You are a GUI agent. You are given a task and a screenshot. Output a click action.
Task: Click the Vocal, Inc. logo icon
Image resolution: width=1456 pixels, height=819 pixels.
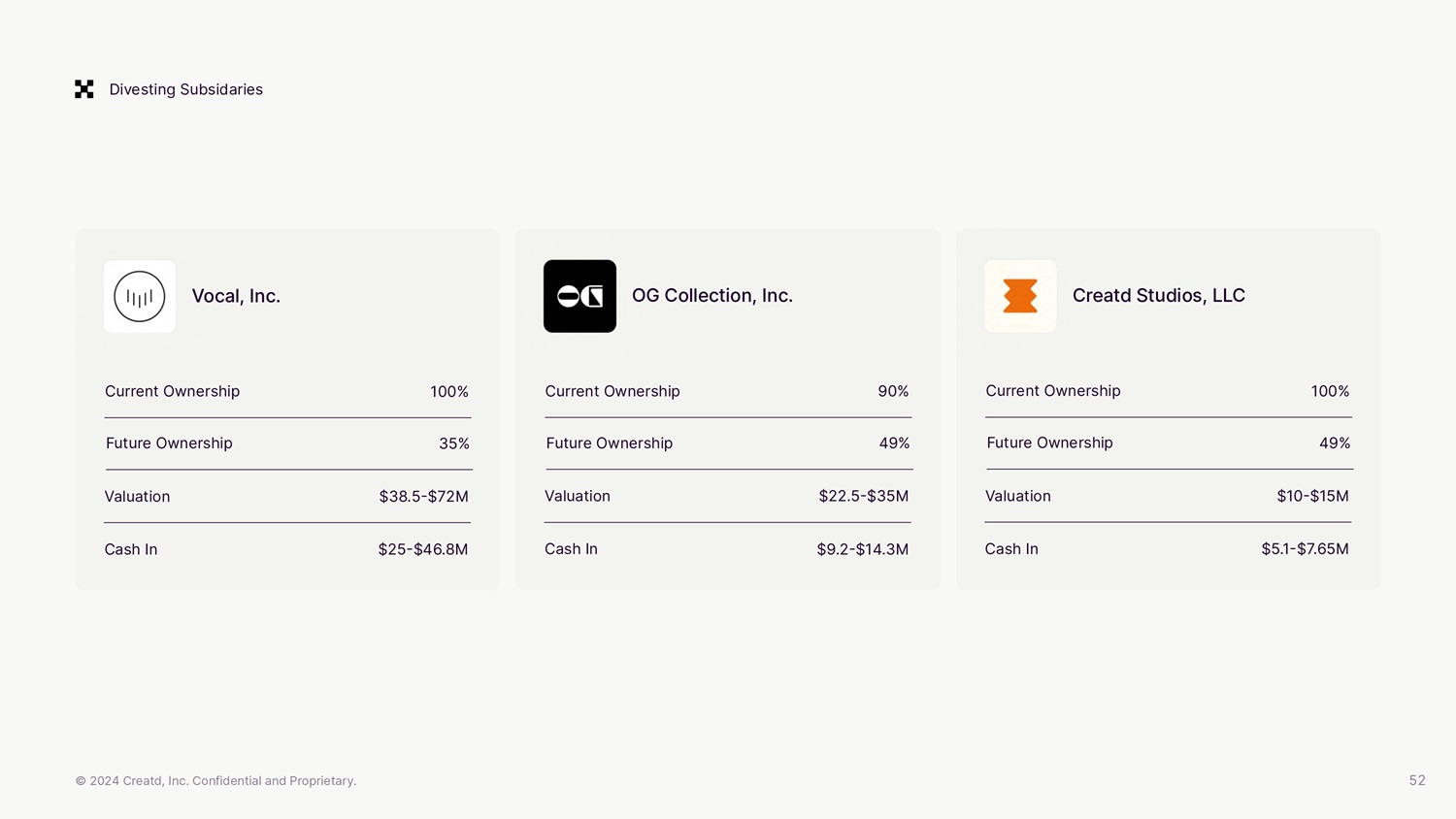[140, 296]
